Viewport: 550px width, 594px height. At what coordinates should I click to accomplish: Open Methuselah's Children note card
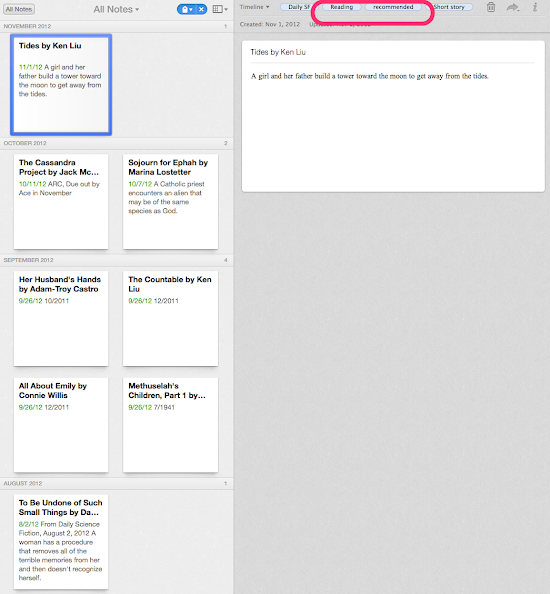170,425
